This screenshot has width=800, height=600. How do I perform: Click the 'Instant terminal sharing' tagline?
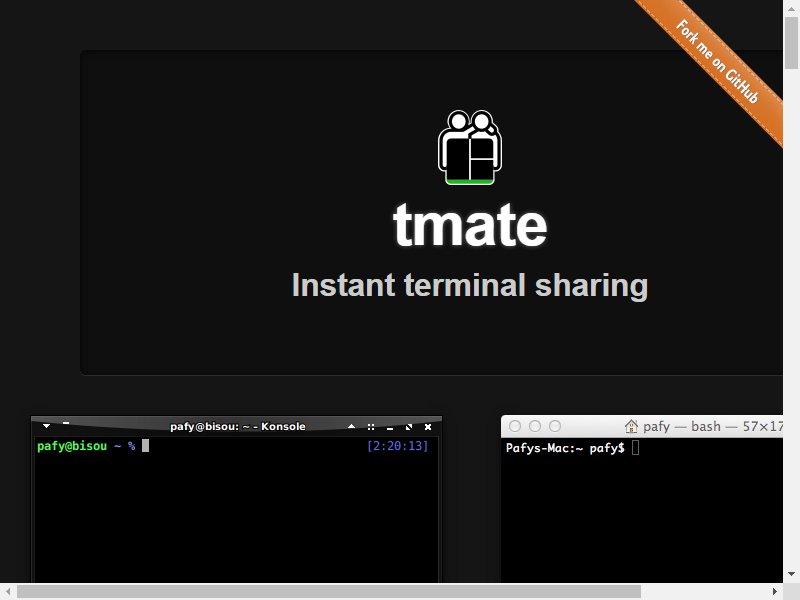[x=470, y=285]
